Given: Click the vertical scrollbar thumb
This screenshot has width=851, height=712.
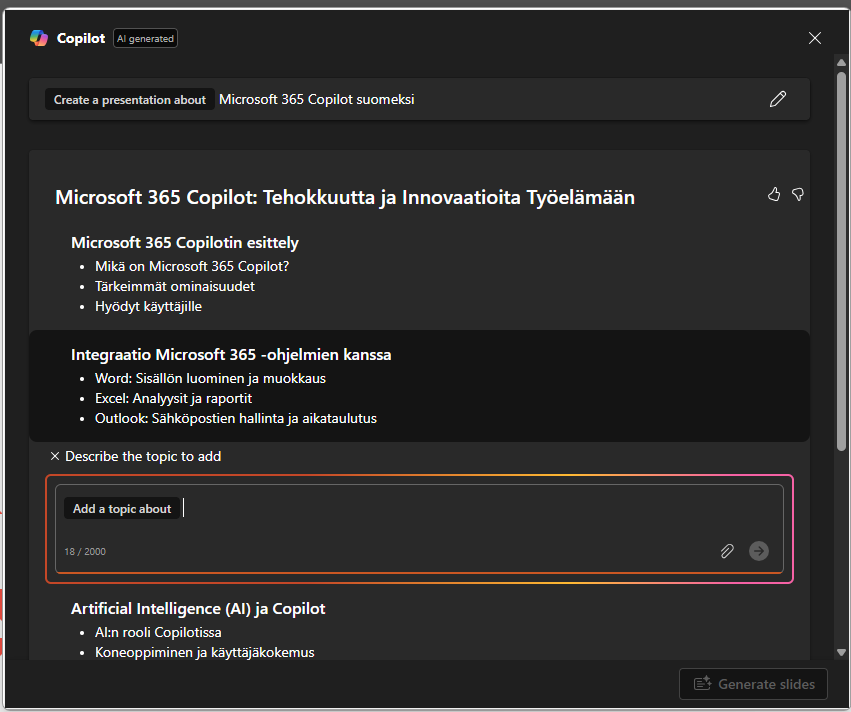Looking at the screenshot, I should pyautogui.click(x=841, y=260).
